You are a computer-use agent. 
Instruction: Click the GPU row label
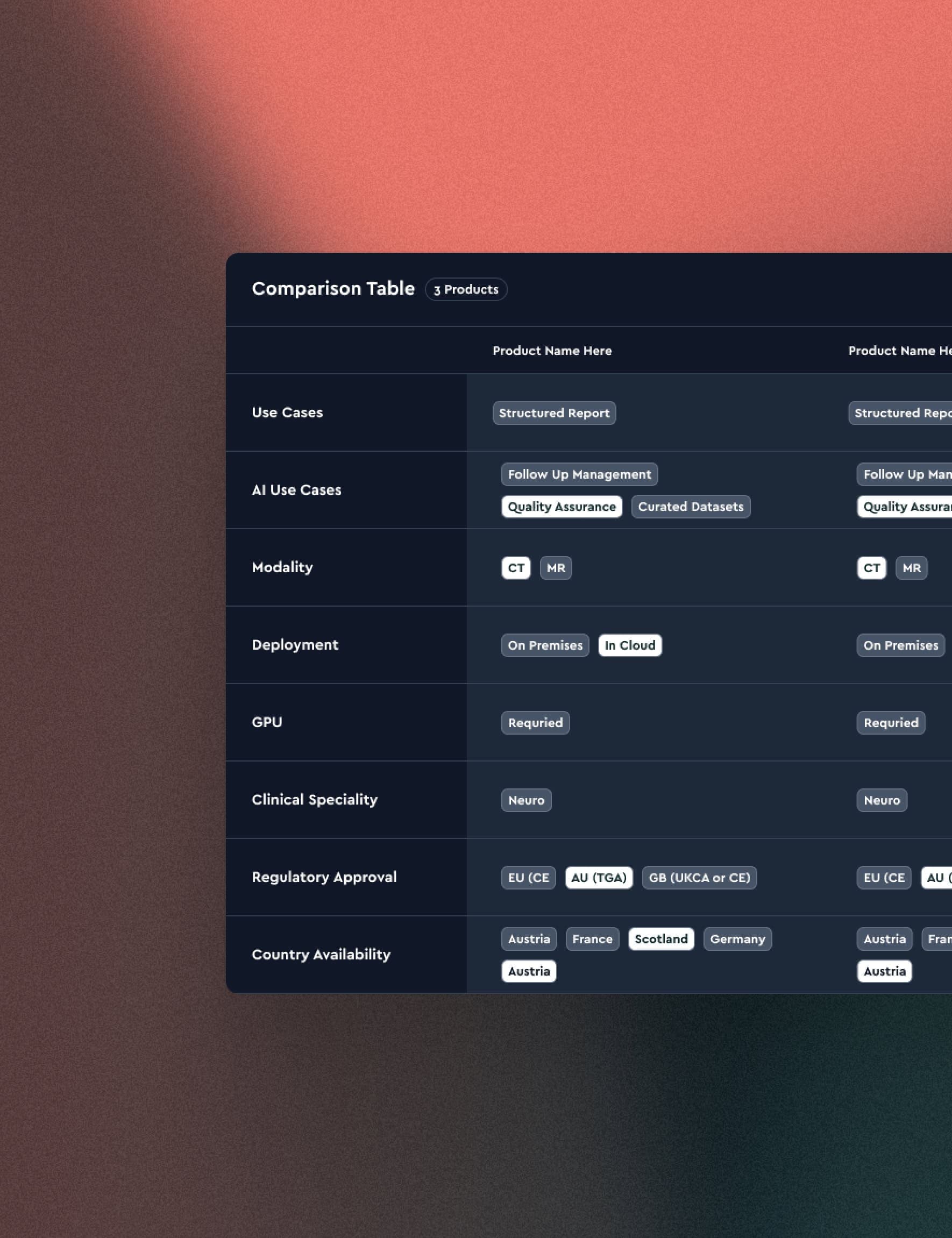(267, 722)
